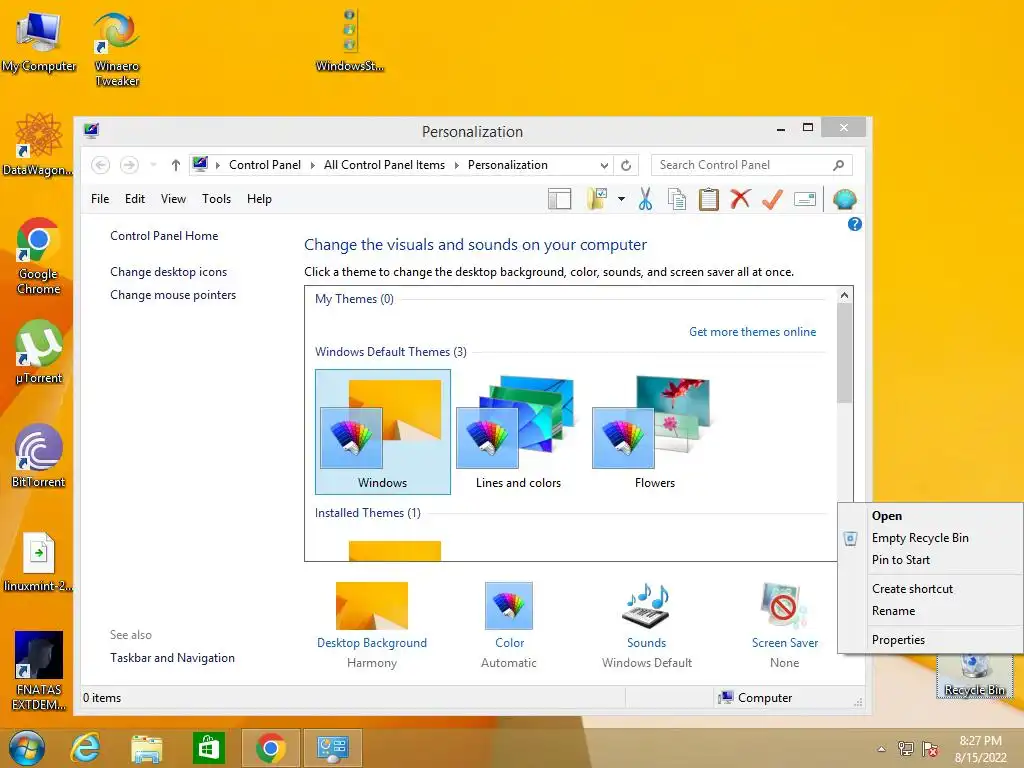Open the Get more themes online link
Viewport: 1024px width, 768px height.
pyautogui.click(x=752, y=332)
